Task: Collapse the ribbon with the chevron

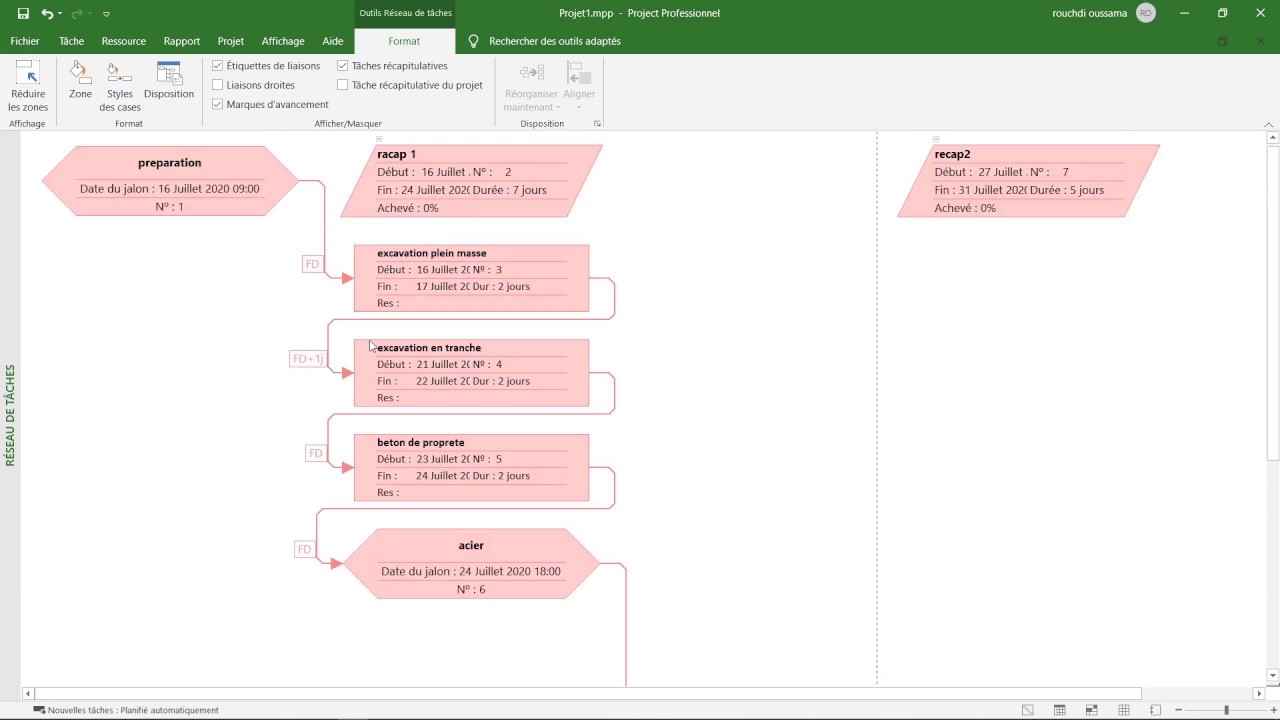Action: pyautogui.click(x=1269, y=124)
